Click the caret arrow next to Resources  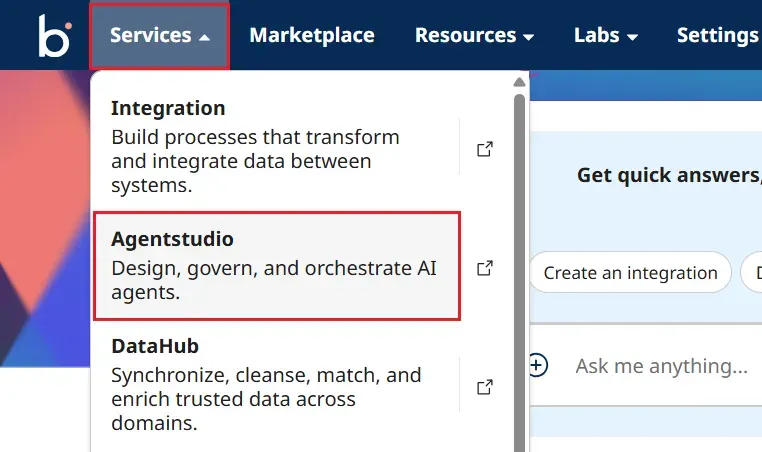(x=528, y=37)
